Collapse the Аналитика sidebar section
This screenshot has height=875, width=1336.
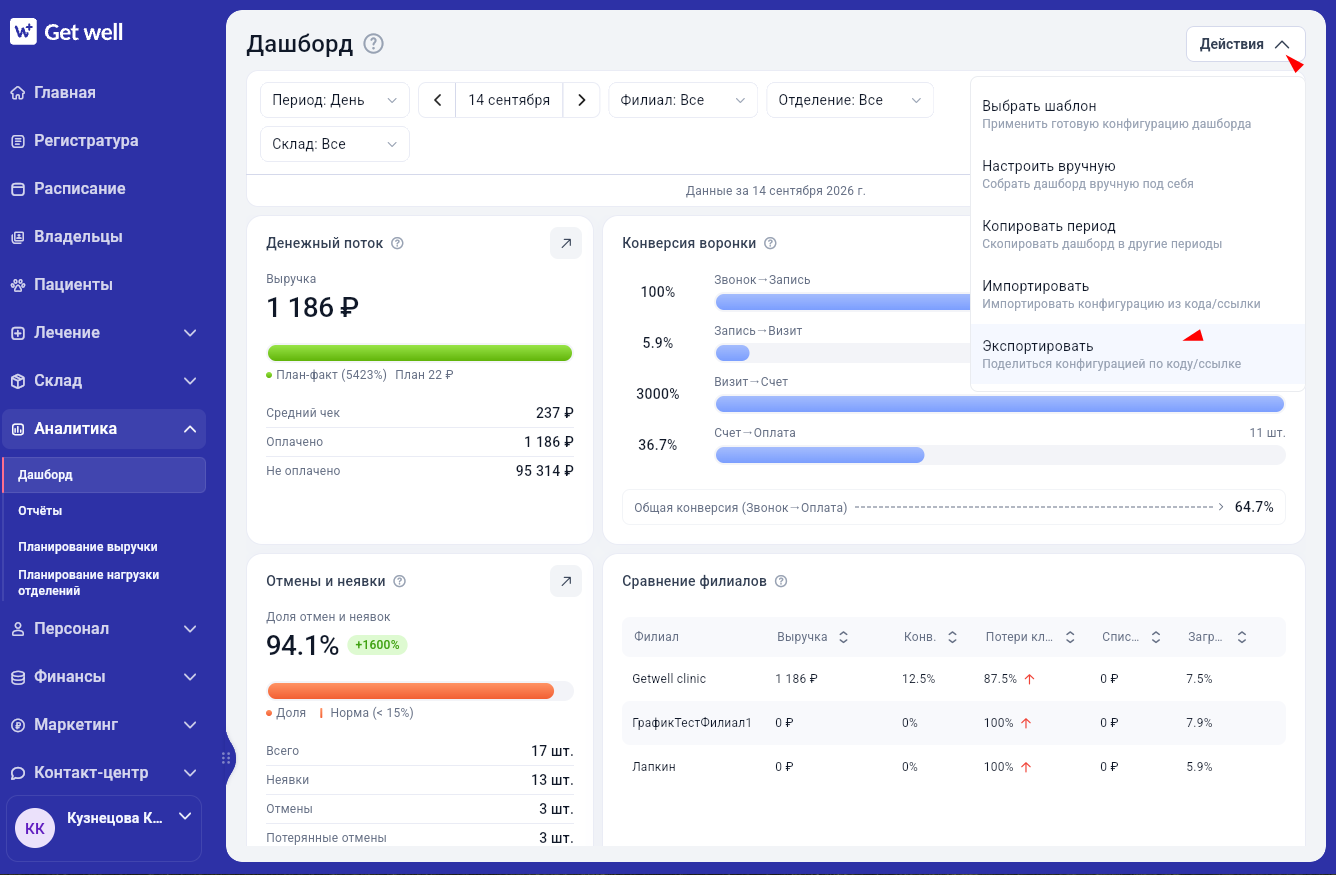pos(104,428)
